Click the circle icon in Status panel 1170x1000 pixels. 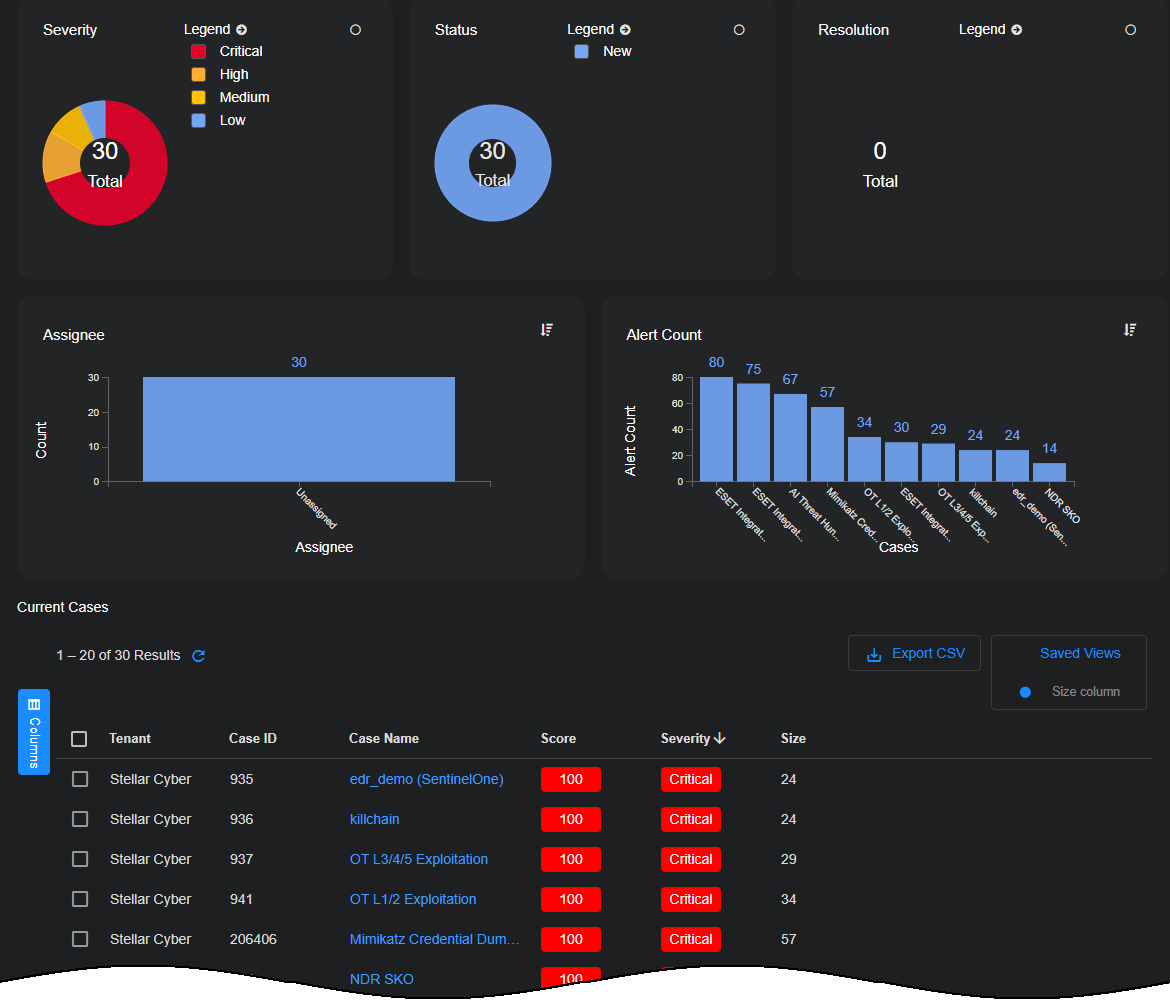click(x=739, y=30)
